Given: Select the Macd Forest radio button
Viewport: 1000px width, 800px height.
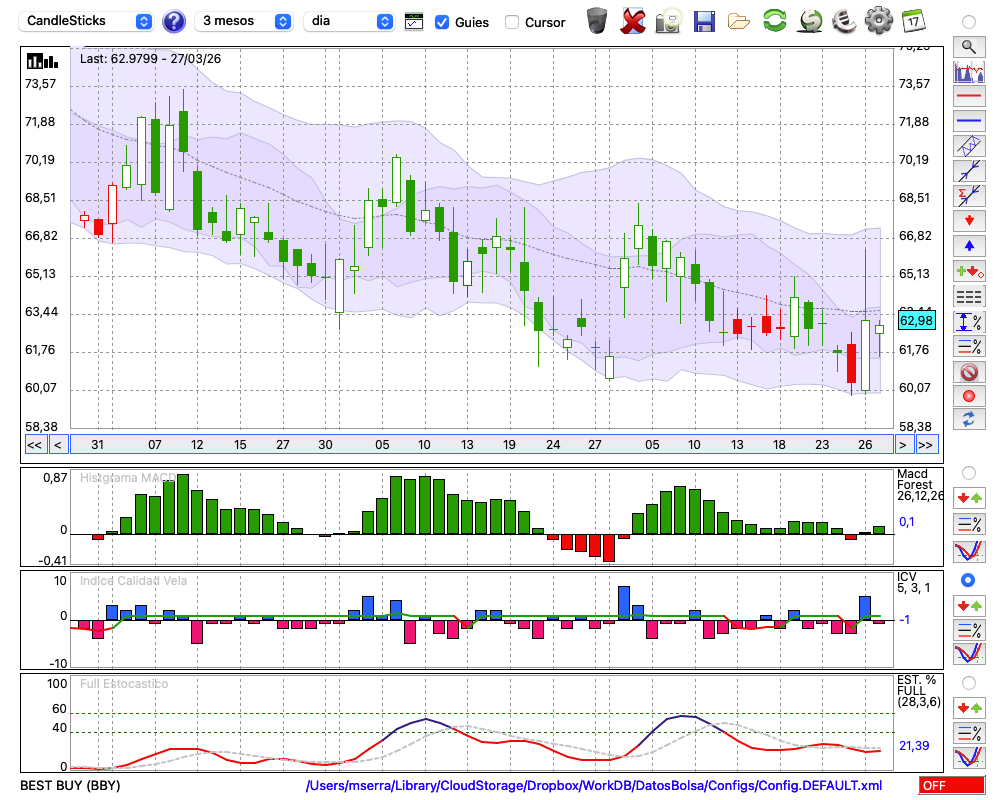Looking at the screenshot, I should (968, 472).
